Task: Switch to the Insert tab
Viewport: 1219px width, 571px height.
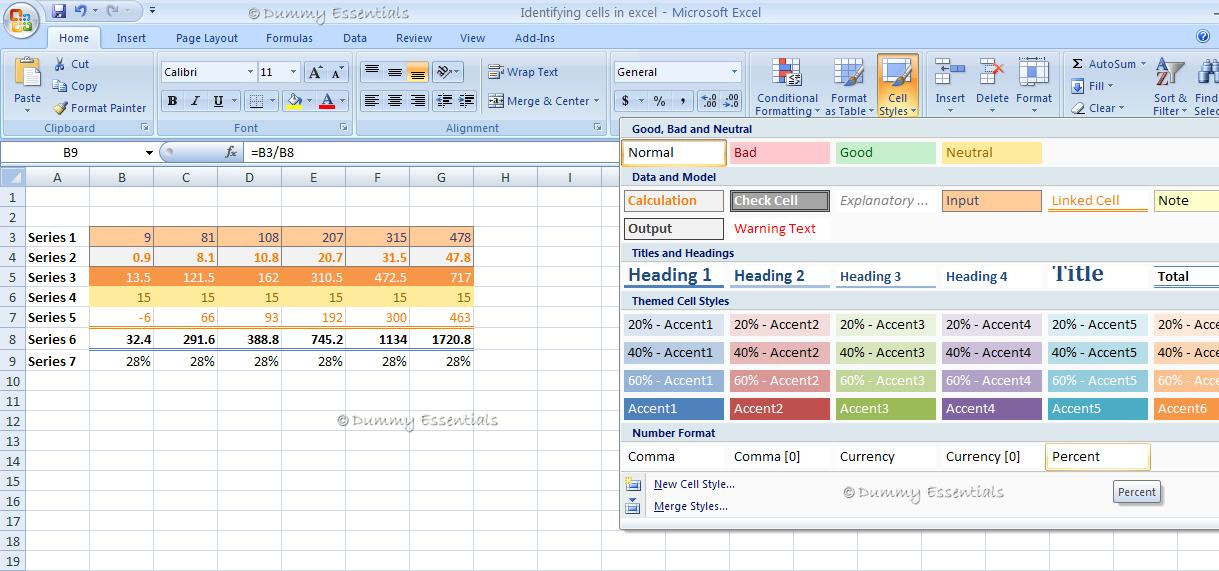Action: coord(131,38)
